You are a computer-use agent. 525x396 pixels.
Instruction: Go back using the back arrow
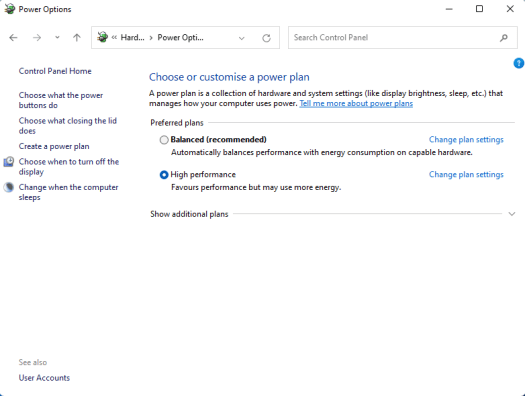click(x=13, y=37)
